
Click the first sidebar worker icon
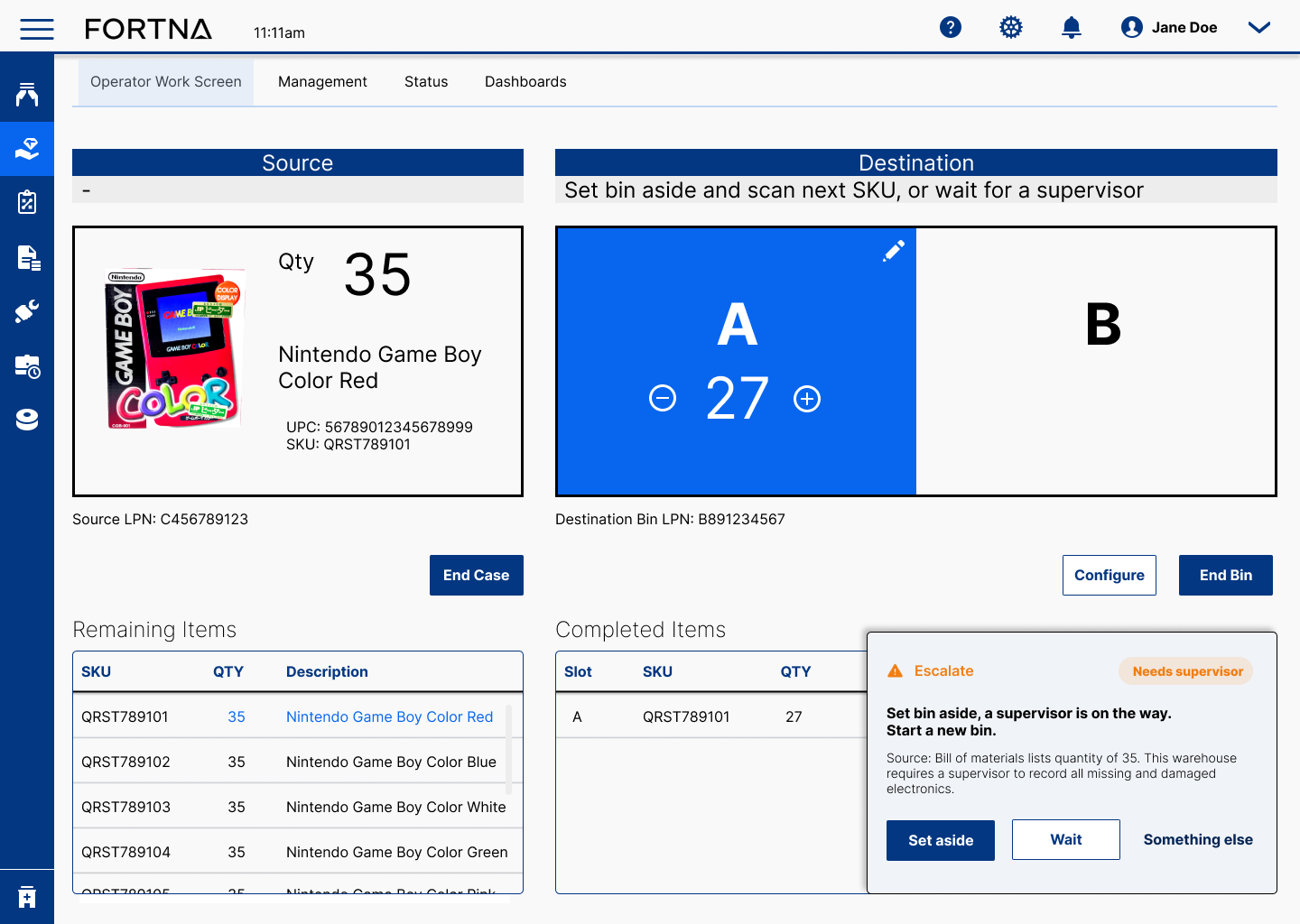pos(27,94)
